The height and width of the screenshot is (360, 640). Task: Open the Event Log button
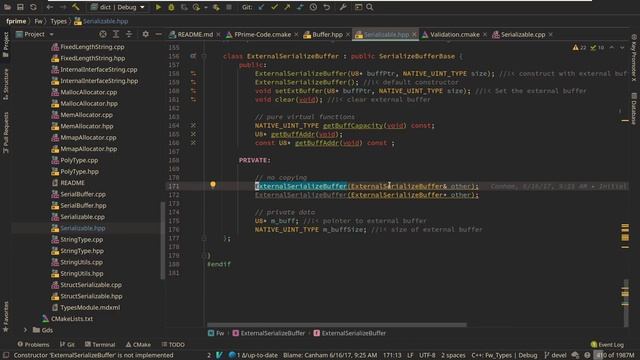coord(607,344)
